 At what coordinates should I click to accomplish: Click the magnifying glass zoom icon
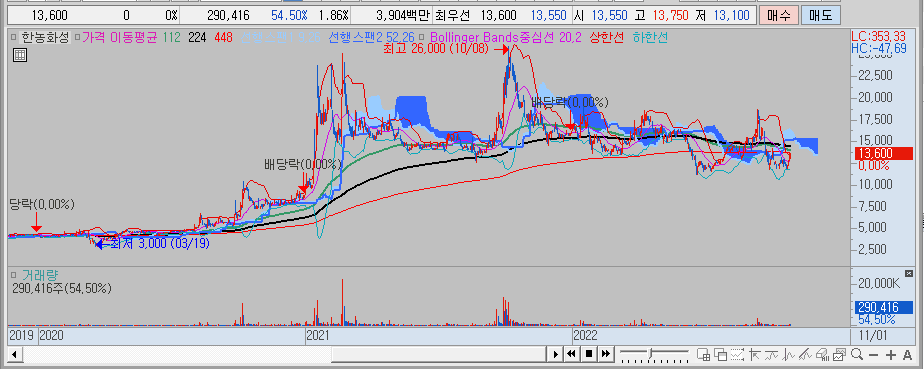click(857, 354)
